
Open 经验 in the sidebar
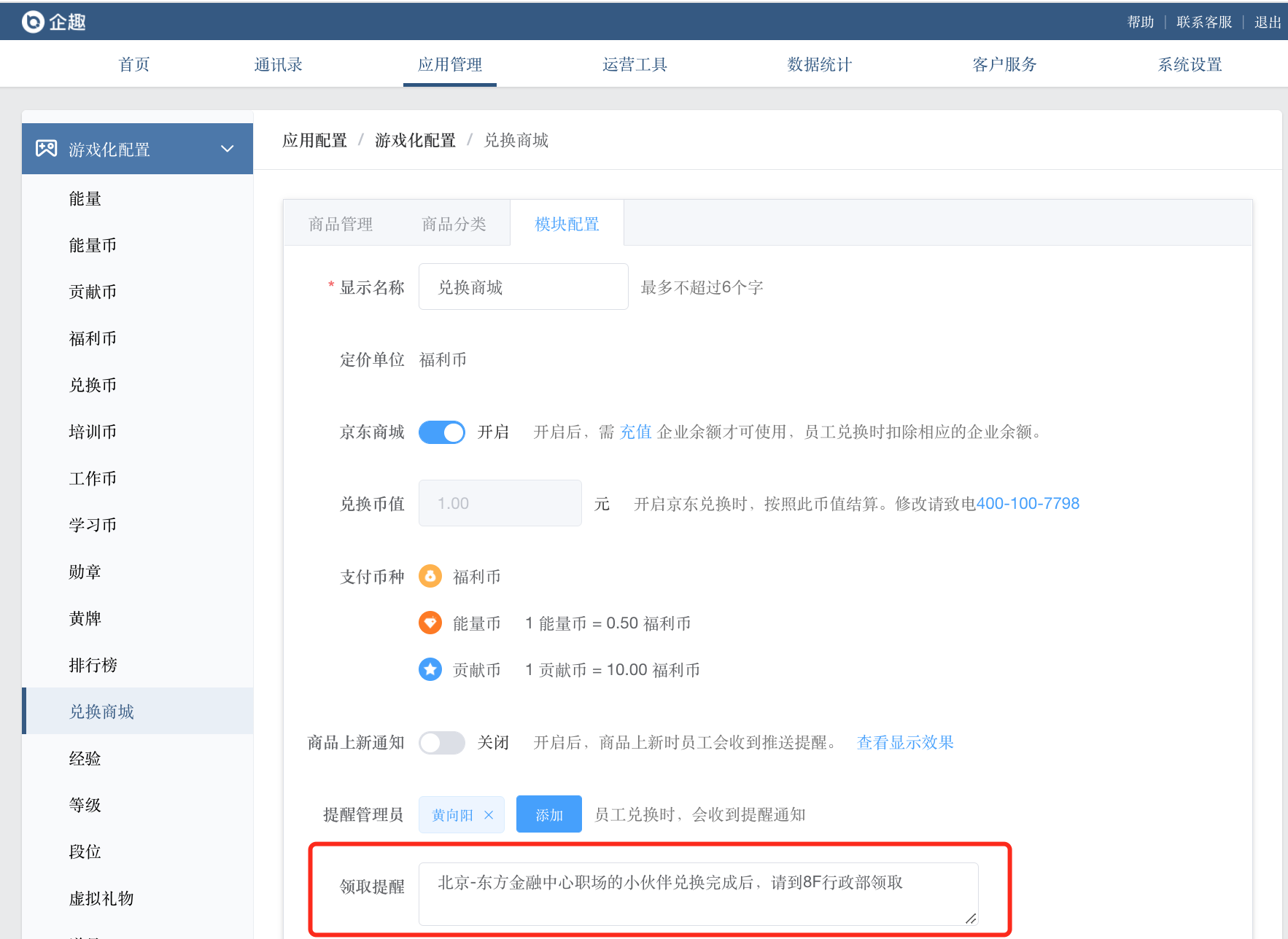tap(85, 758)
